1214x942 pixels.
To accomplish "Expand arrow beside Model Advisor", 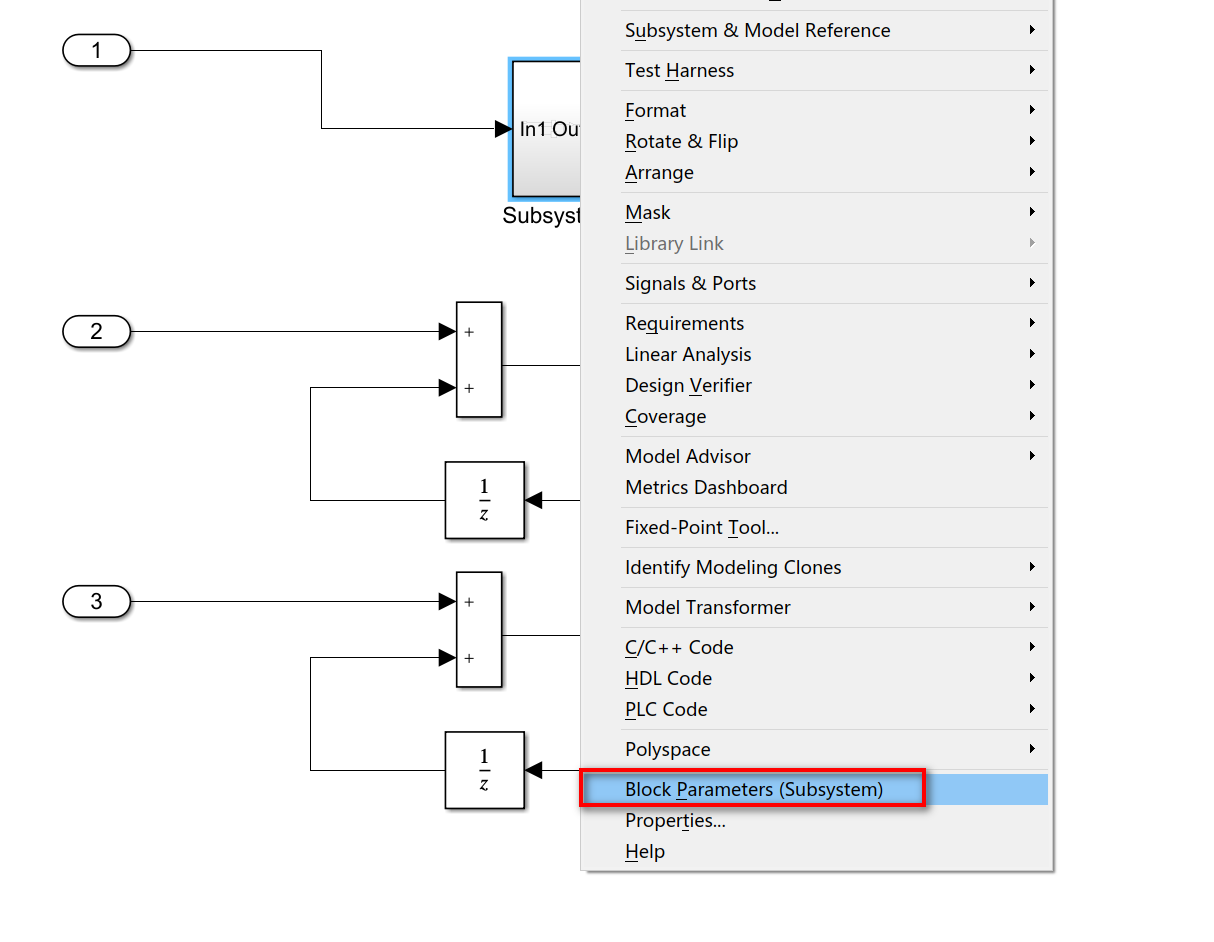I will 1032,456.
